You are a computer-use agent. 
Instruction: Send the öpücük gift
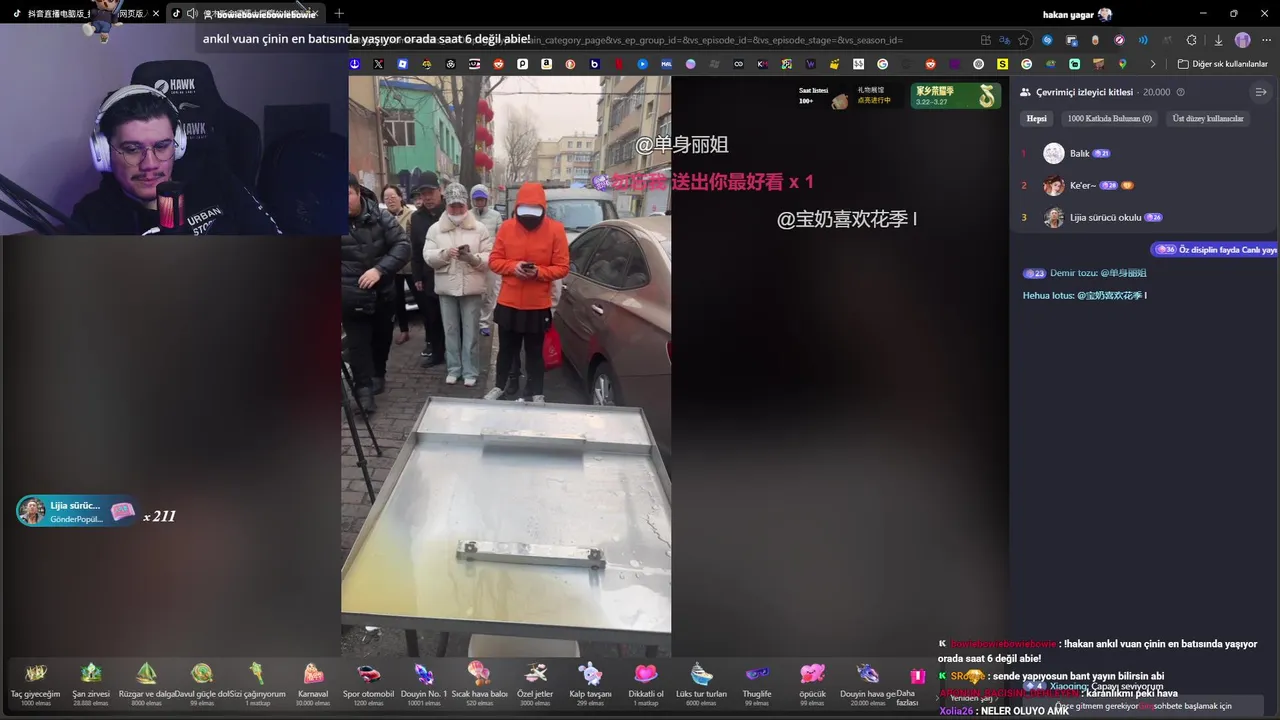[x=812, y=684]
